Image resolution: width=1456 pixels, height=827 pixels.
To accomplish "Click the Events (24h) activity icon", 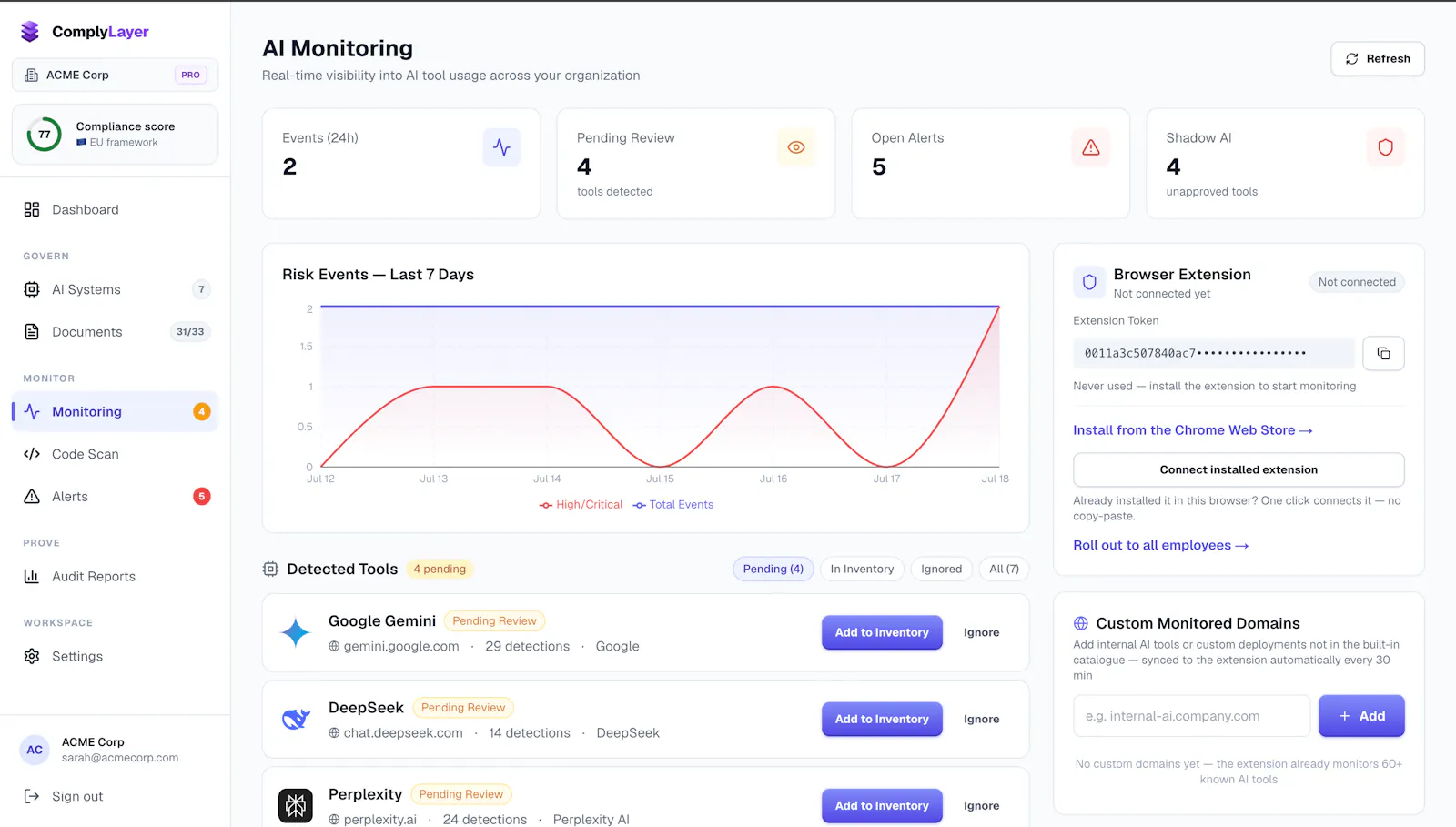I will (501, 147).
